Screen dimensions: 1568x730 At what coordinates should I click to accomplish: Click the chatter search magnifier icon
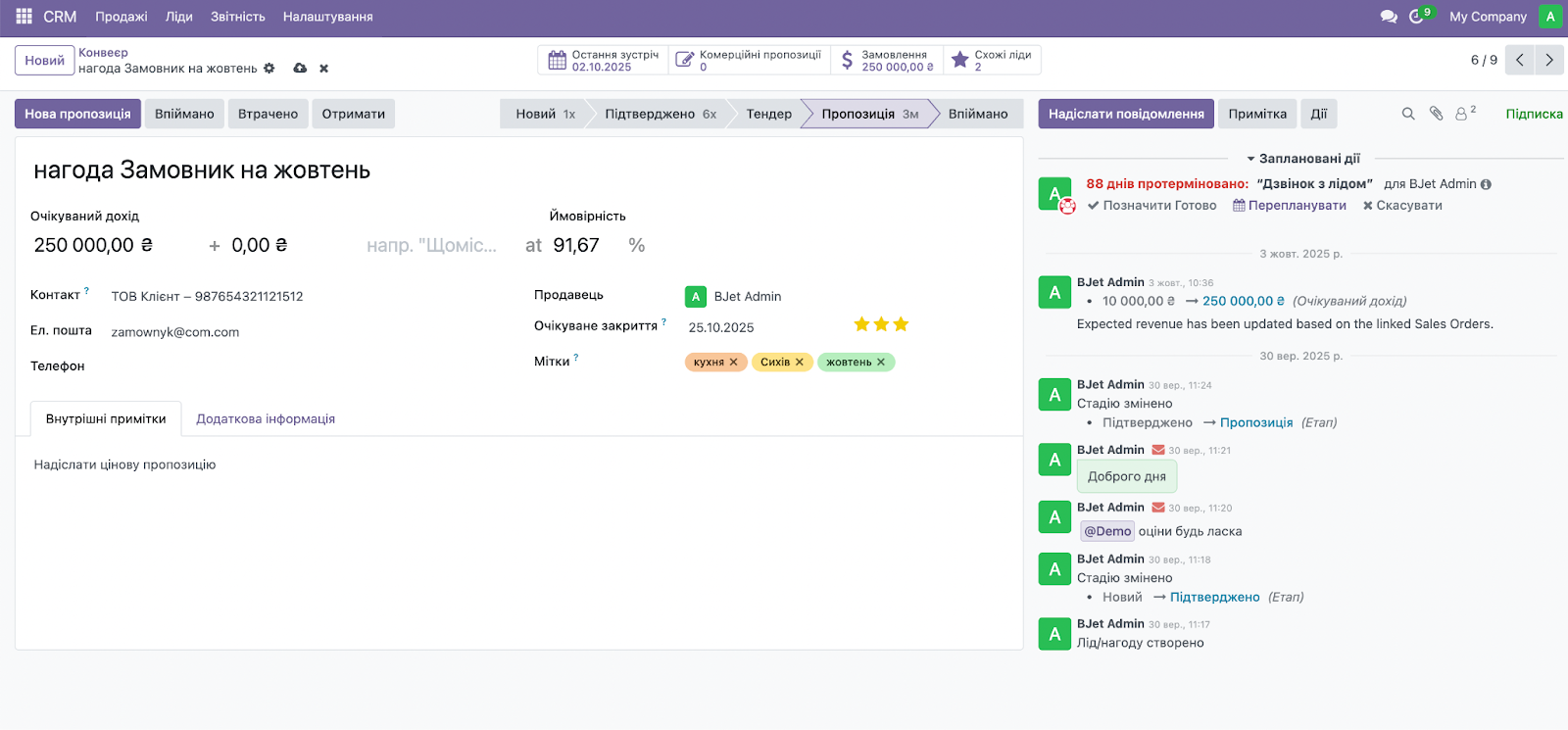tap(1408, 114)
